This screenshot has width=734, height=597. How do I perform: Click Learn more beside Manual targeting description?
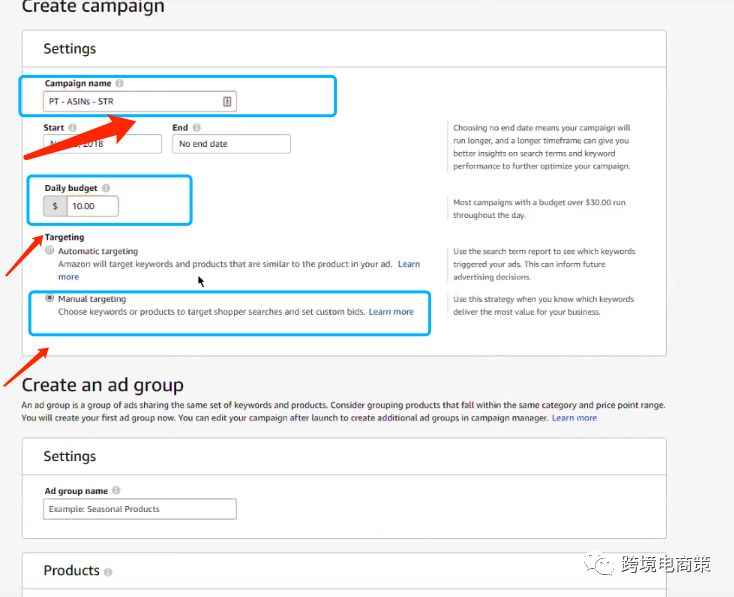click(x=391, y=312)
